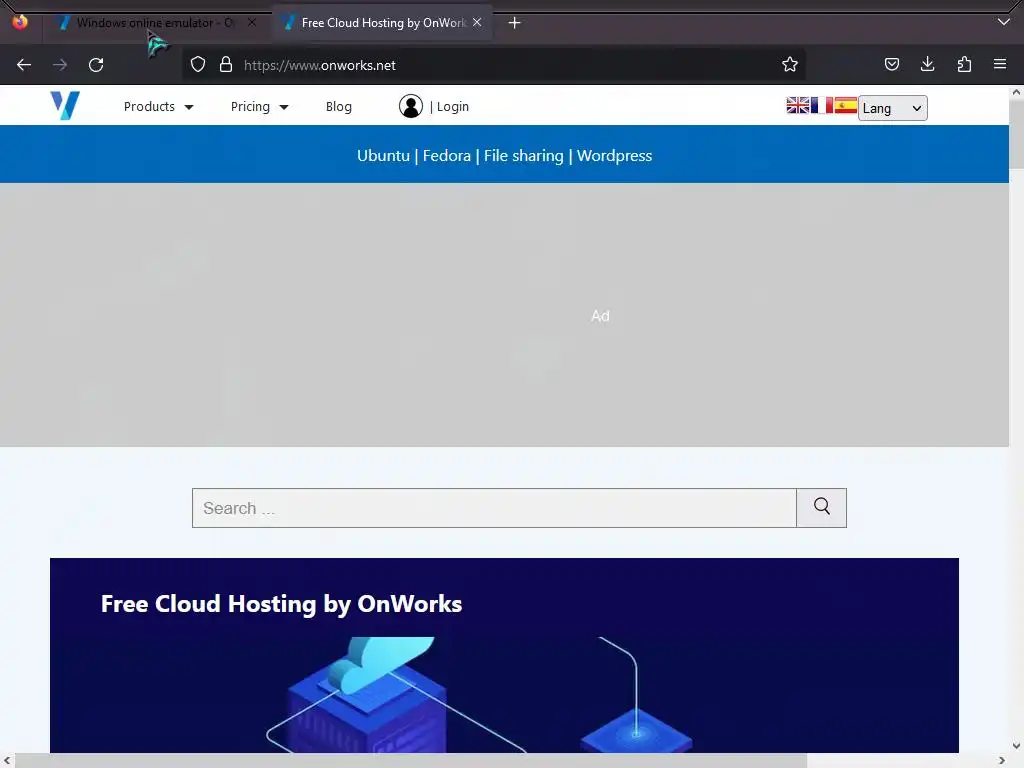Open the Lang dropdown selector
Image resolution: width=1024 pixels, height=768 pixels.
892,108
